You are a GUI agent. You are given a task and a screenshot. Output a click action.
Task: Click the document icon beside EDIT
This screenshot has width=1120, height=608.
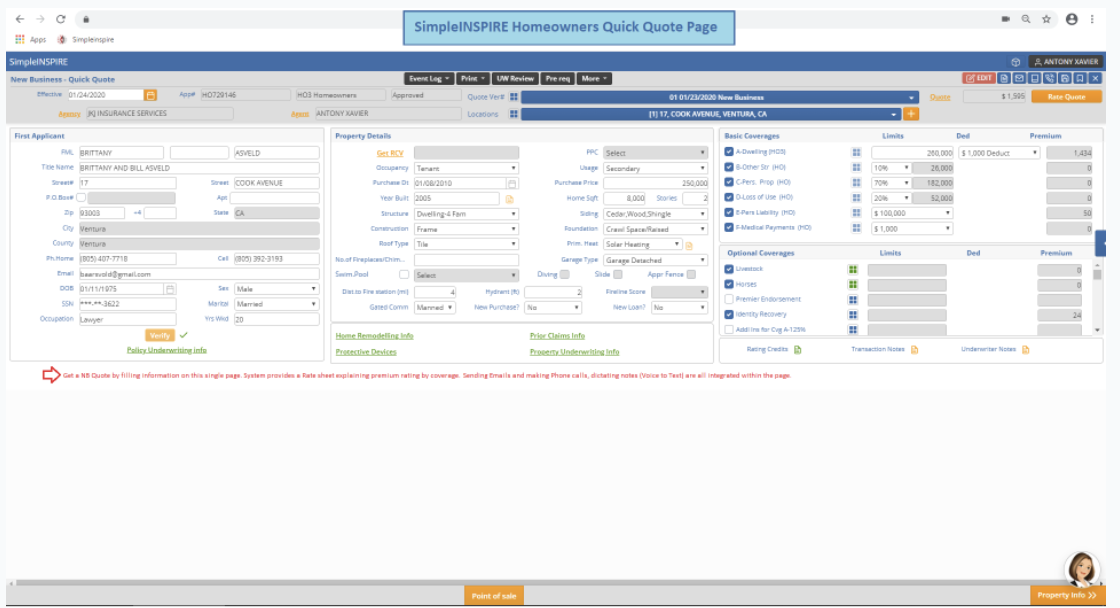pos(1004,79)
